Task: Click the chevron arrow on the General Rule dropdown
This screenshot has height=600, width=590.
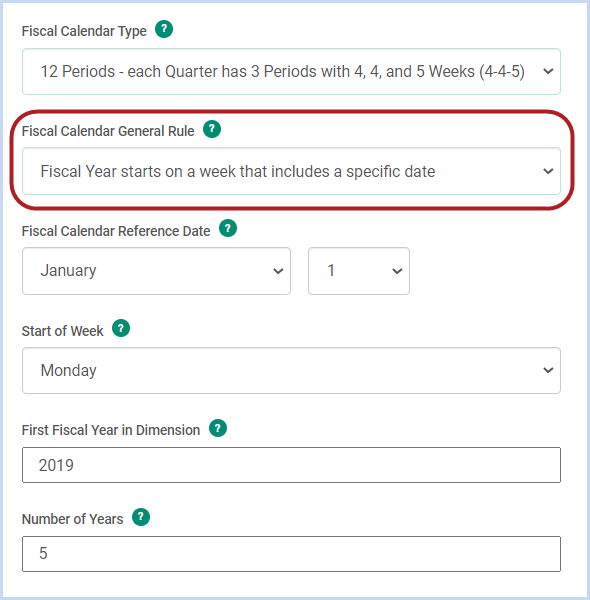Action: point(548,171)
